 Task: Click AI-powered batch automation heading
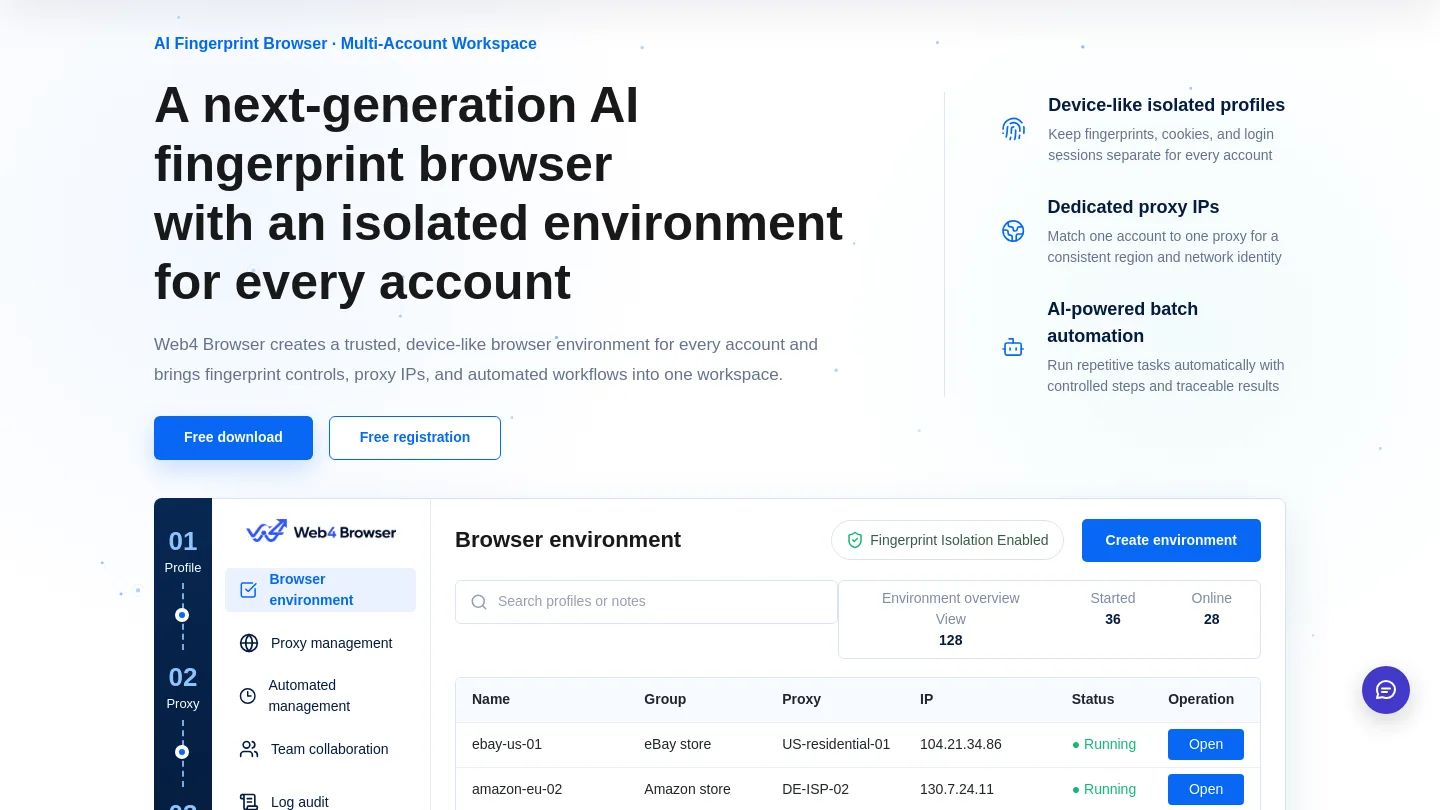1122,323
